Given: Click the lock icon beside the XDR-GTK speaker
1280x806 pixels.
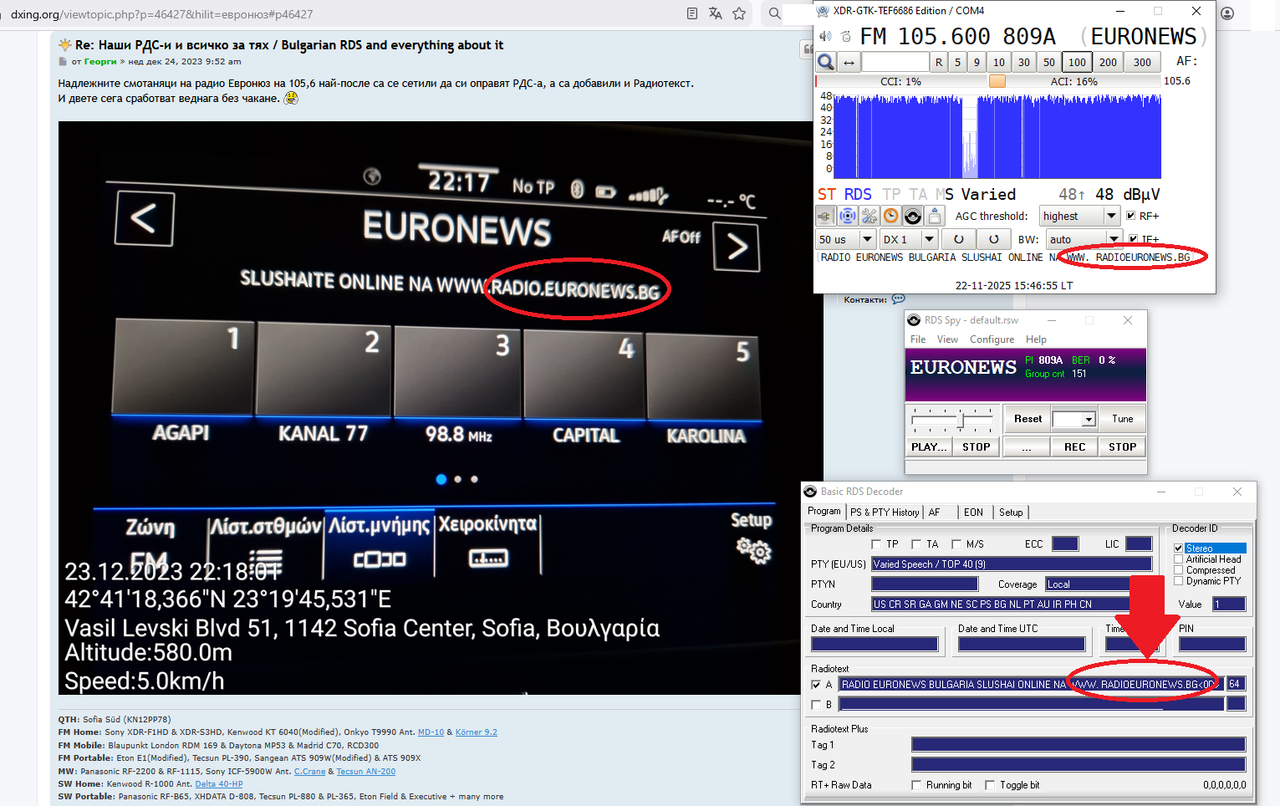Looking at the screenshot, I should (x=845, y=36).
